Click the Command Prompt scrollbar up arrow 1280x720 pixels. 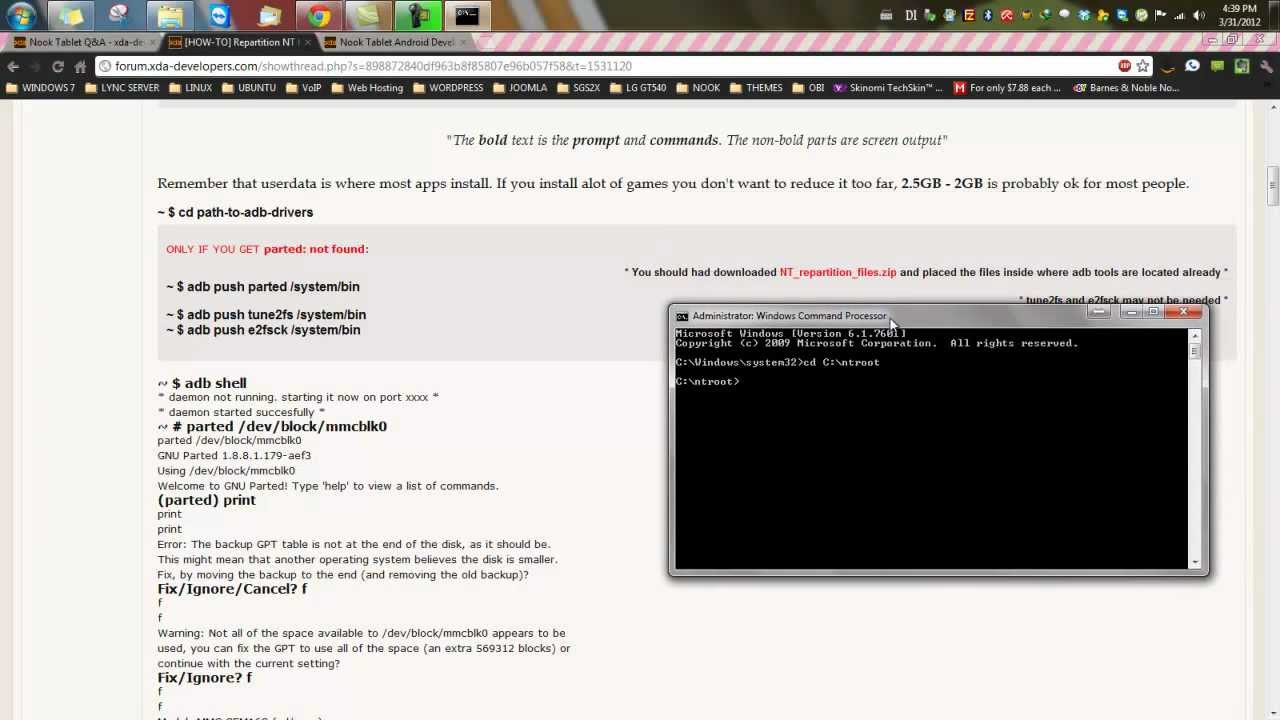click(x=1195, y=336)
